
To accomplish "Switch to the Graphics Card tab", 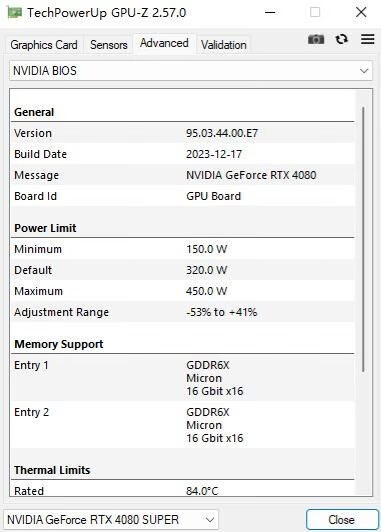I will click(44, 45).
